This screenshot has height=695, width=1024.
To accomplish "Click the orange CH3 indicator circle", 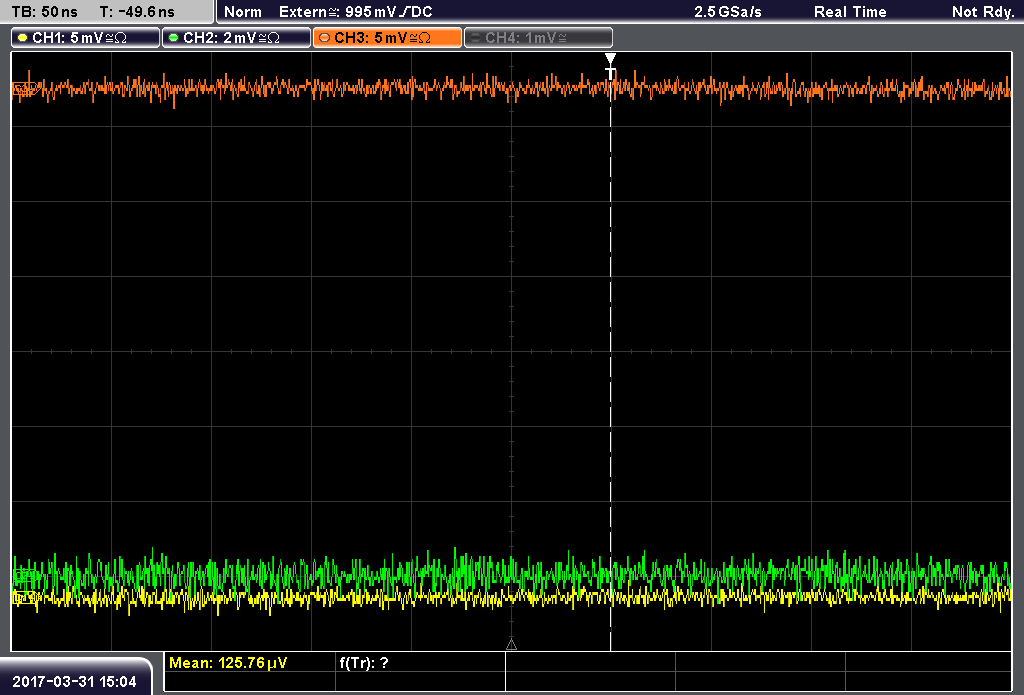I will click(x=325, y=38).
